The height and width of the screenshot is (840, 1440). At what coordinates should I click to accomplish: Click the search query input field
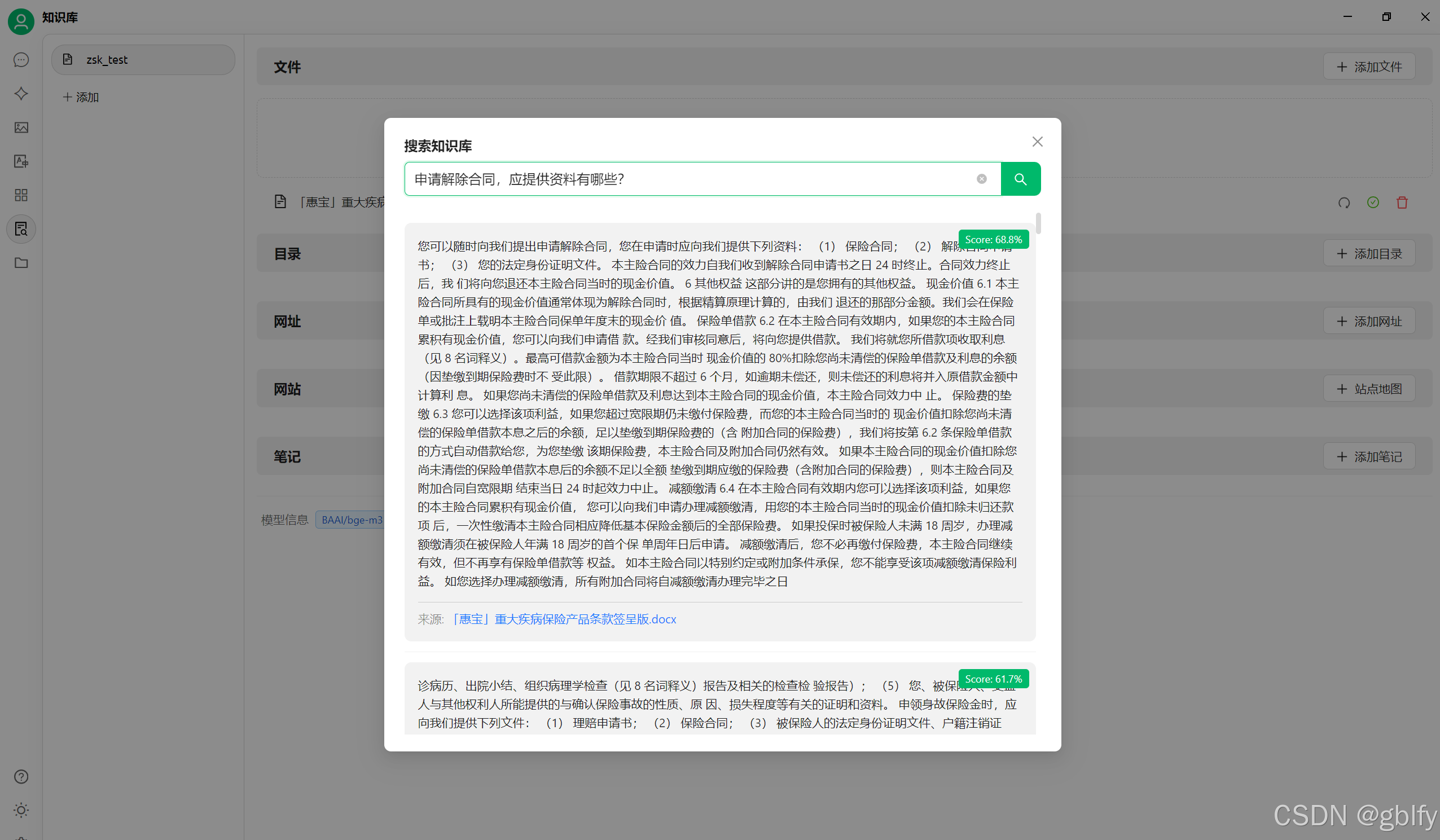[x=686, y=179]
